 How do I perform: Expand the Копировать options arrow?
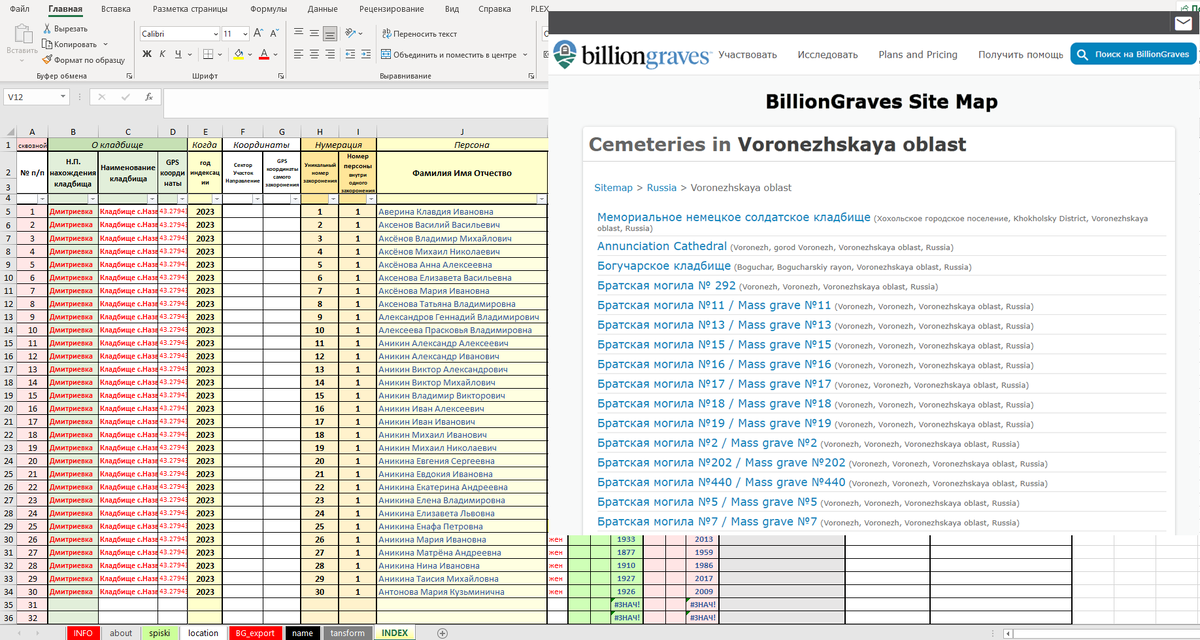[x=105, y=44]
